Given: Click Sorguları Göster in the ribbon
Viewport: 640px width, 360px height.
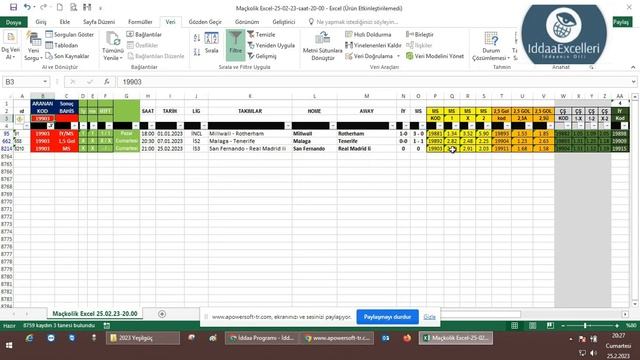Looking at the screenshot, I should (x=70, y=35).
